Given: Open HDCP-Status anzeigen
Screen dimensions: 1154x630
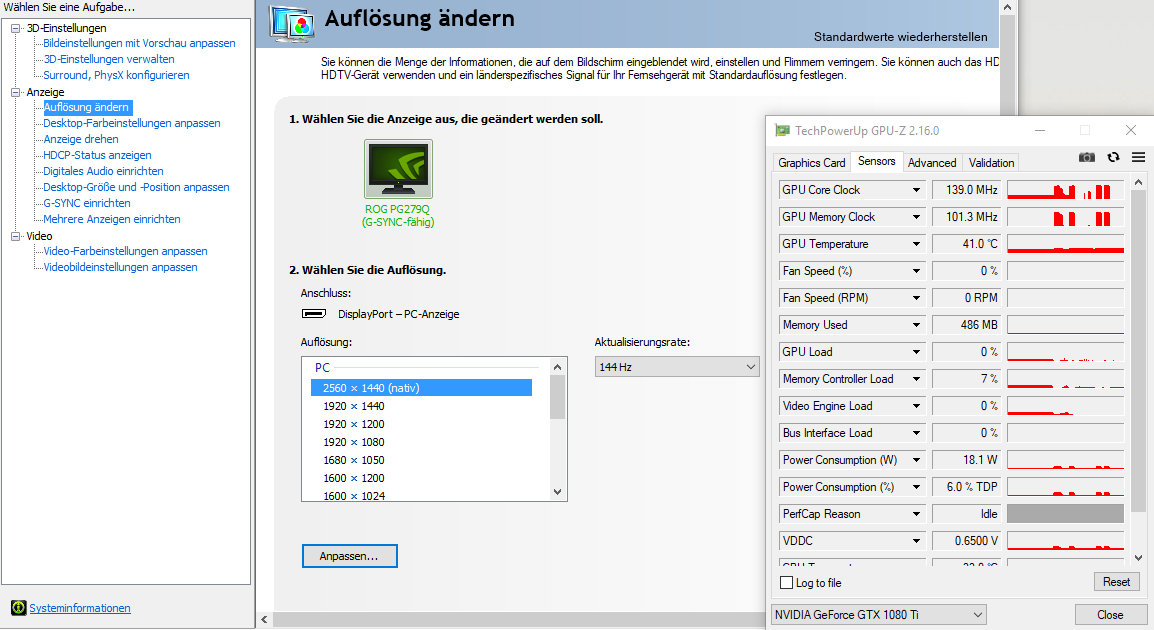Looking at the screenshot, I should (x=97, y=155).
